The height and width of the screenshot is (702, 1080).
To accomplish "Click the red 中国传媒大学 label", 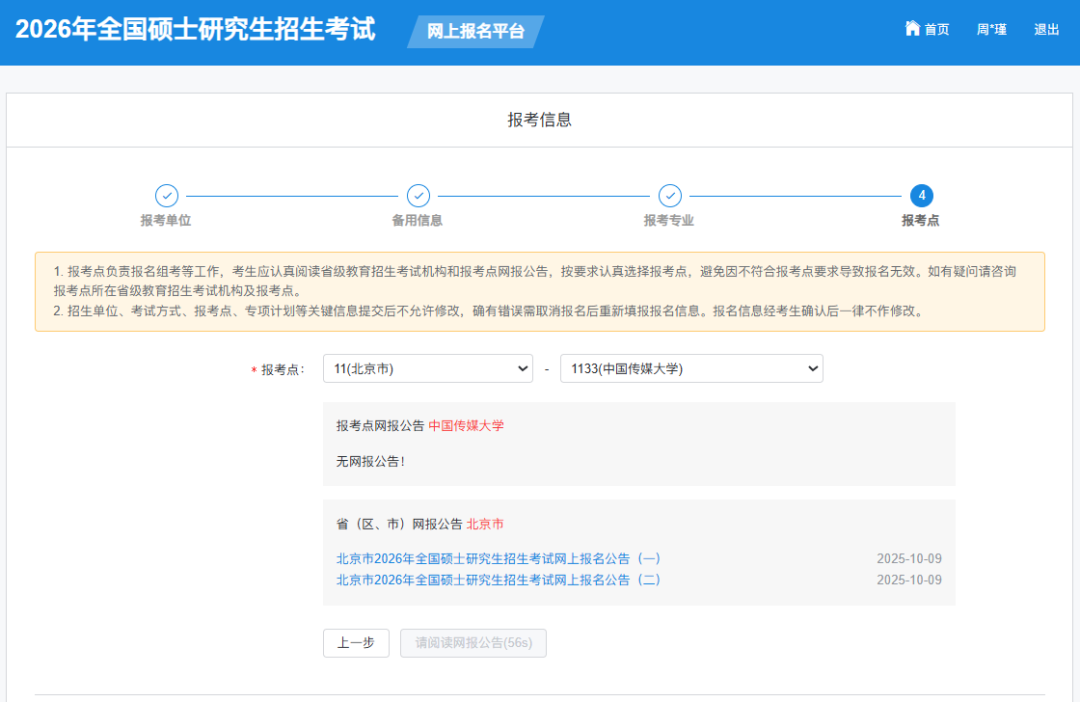I will coord(466,424).
